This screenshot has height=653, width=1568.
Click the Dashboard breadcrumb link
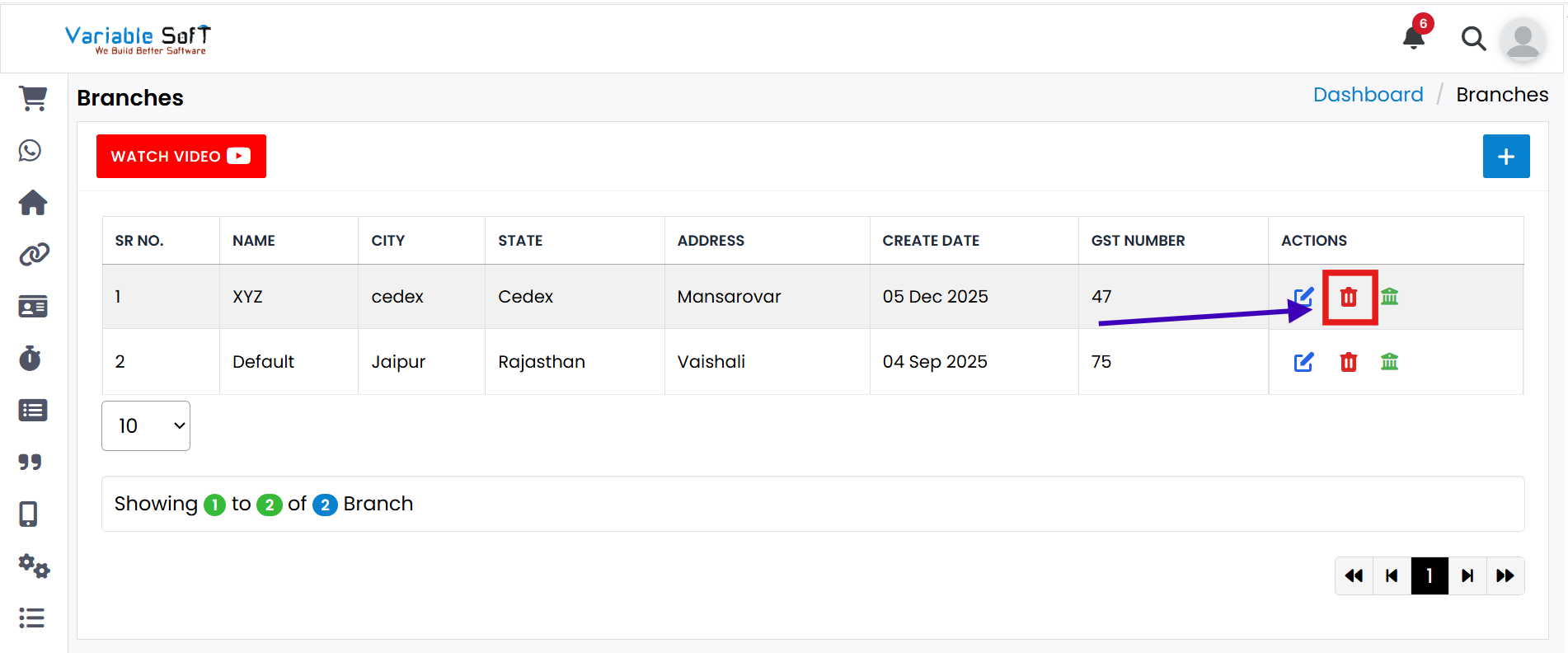pyautogui.click(x=1368, y=95)
